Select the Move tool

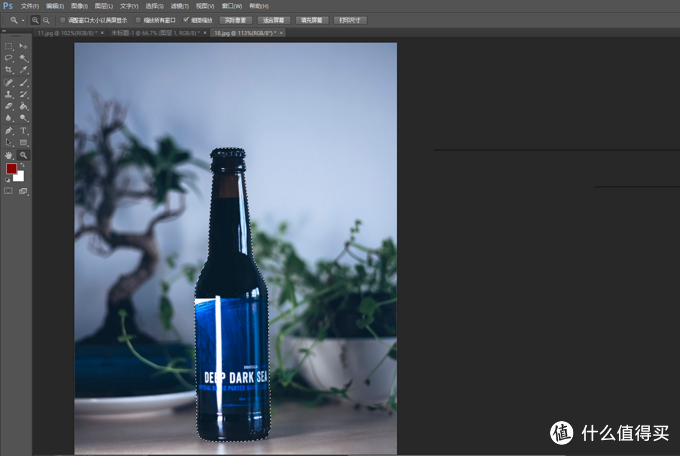(23, 46)
